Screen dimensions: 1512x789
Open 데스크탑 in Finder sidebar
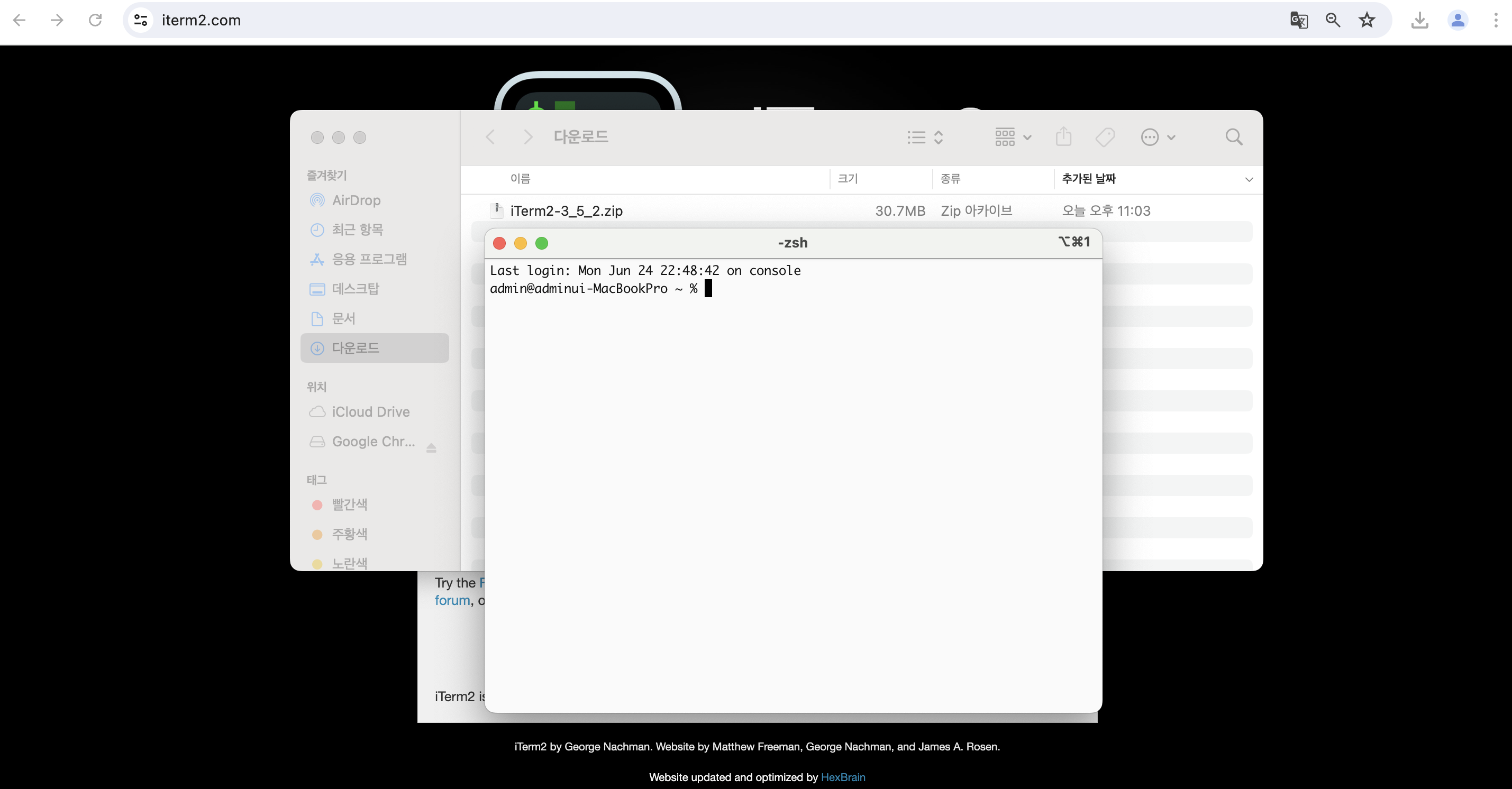(x=375, y=289)
